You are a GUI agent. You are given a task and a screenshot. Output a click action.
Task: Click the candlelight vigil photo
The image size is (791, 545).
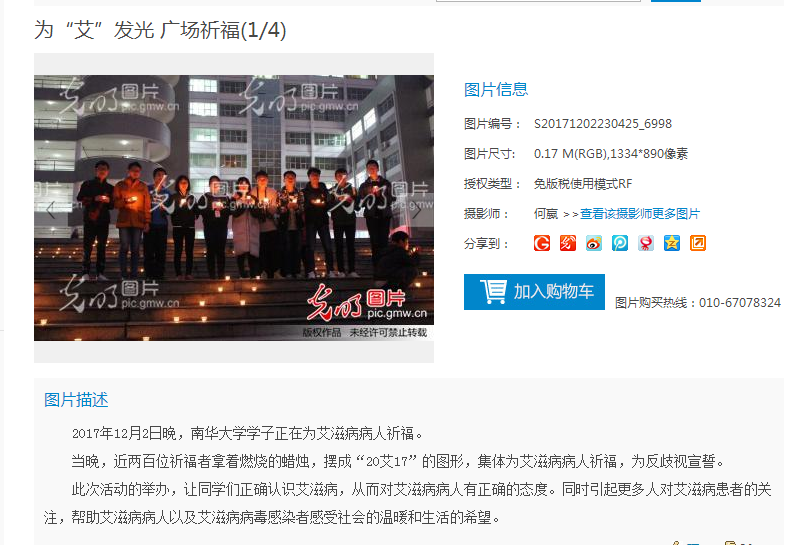[234, 208]
